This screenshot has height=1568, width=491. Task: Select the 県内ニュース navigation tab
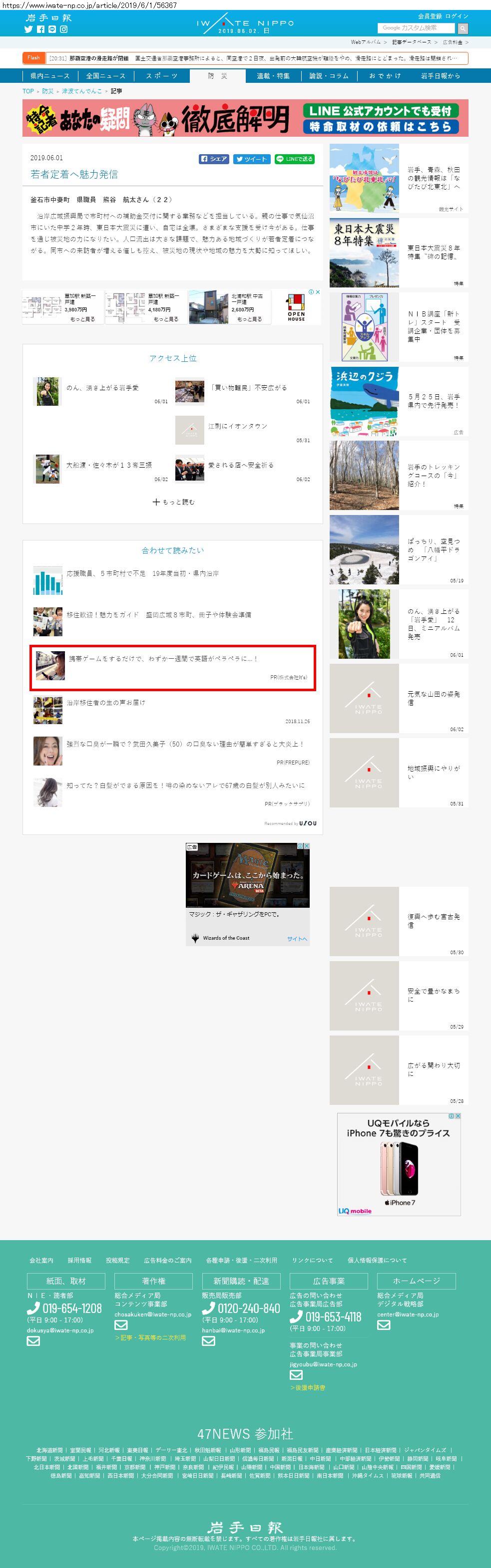tap(50, 76)
